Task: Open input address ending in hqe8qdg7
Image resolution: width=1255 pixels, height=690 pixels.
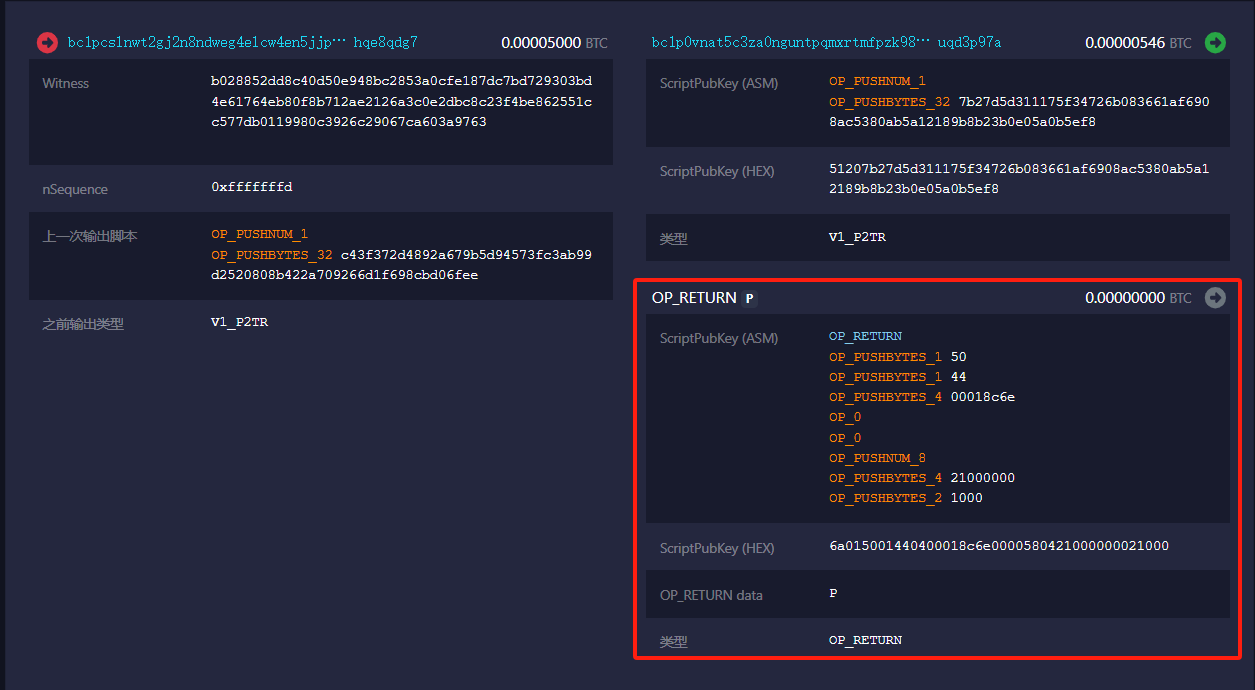Action: point(243,42)
